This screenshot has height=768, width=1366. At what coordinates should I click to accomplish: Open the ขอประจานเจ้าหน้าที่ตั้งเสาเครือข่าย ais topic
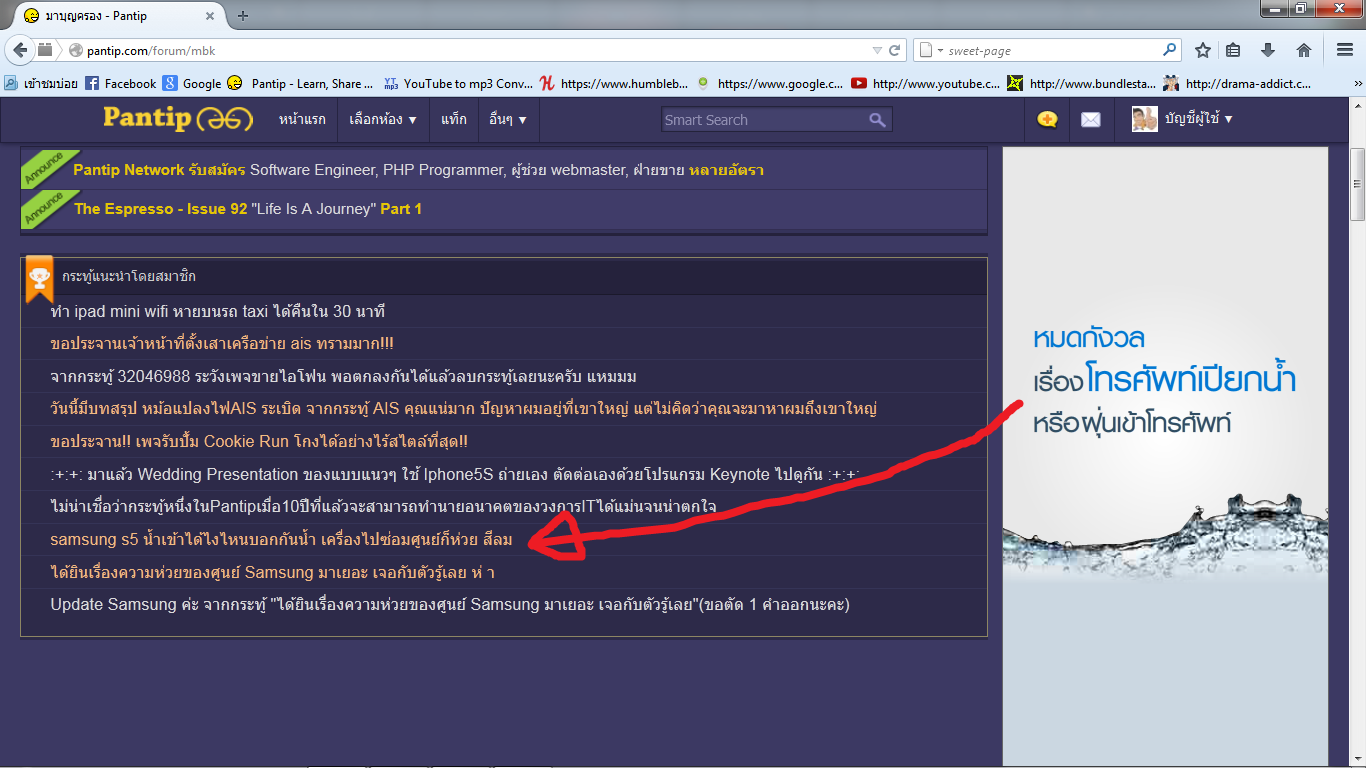point(222,344)
